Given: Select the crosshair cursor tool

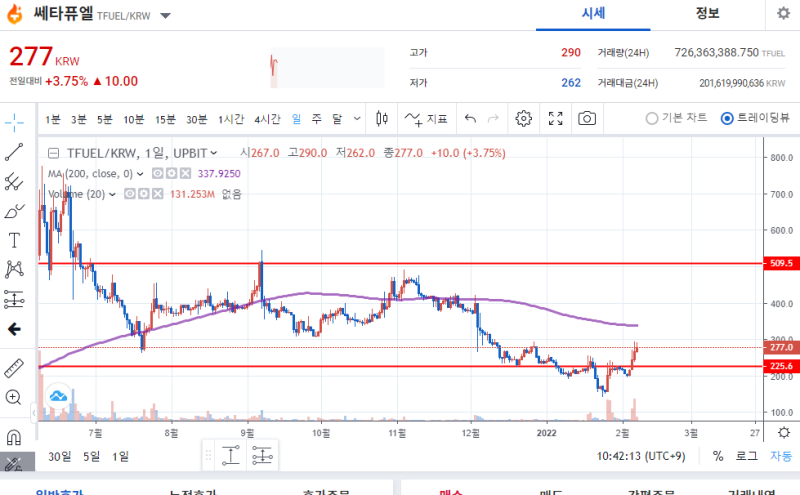Looking at the screenshot, I should click(x=14, y=121).
